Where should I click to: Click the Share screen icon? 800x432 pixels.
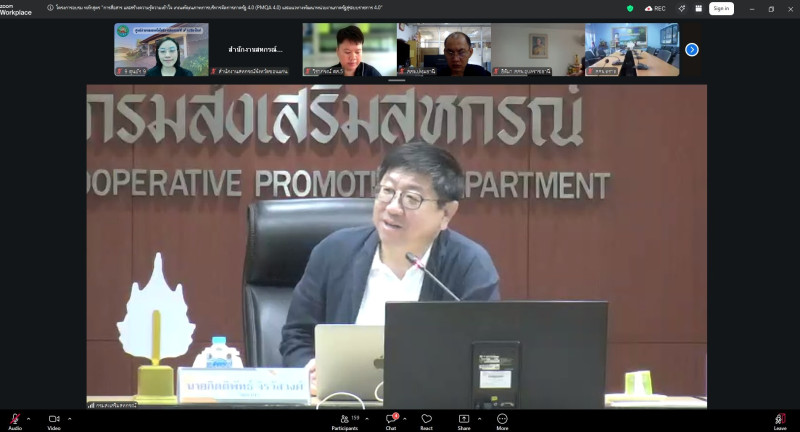pyautogui.click(x=464, y=419)
